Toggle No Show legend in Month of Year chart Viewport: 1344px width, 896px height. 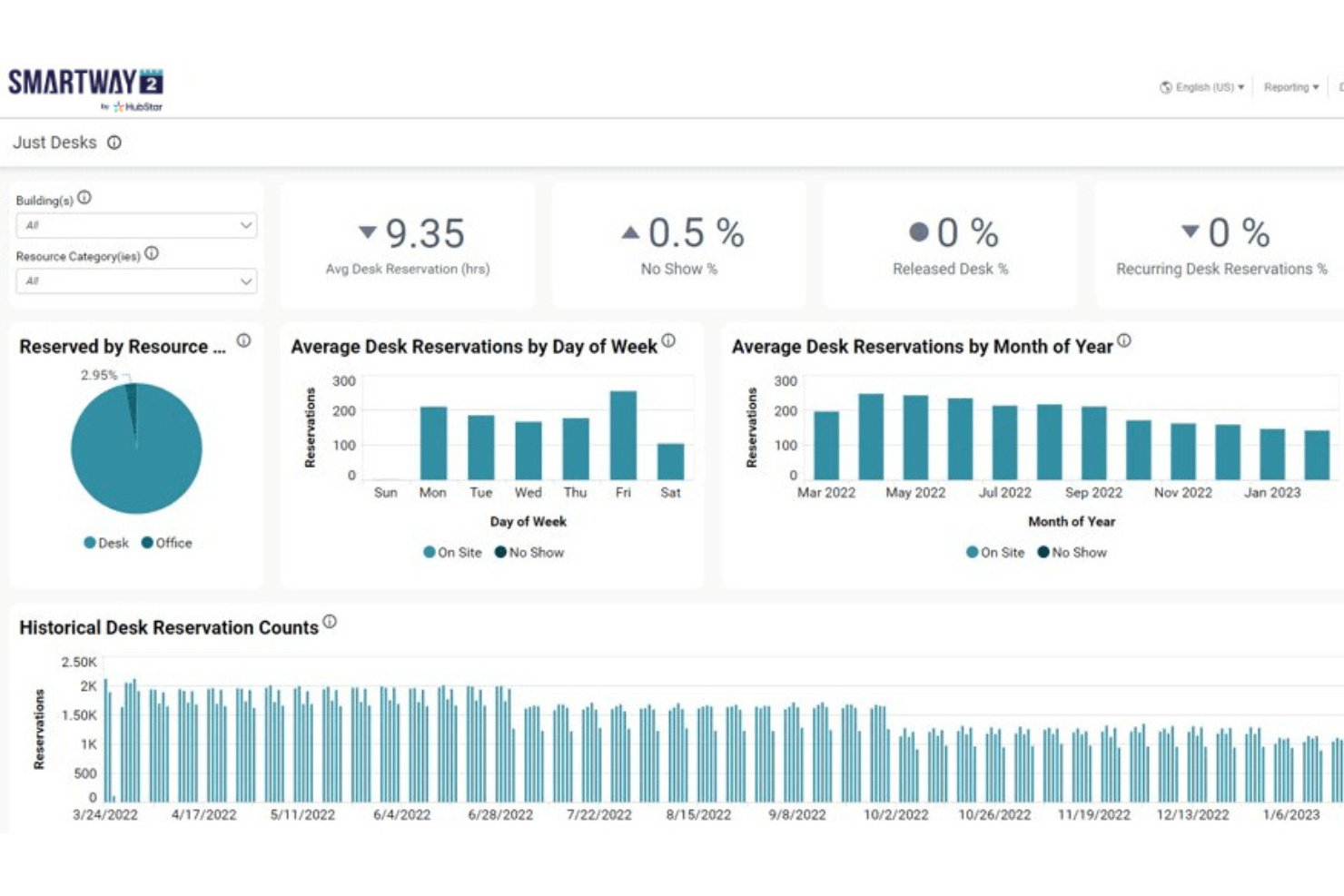(x=1072, y=552)
